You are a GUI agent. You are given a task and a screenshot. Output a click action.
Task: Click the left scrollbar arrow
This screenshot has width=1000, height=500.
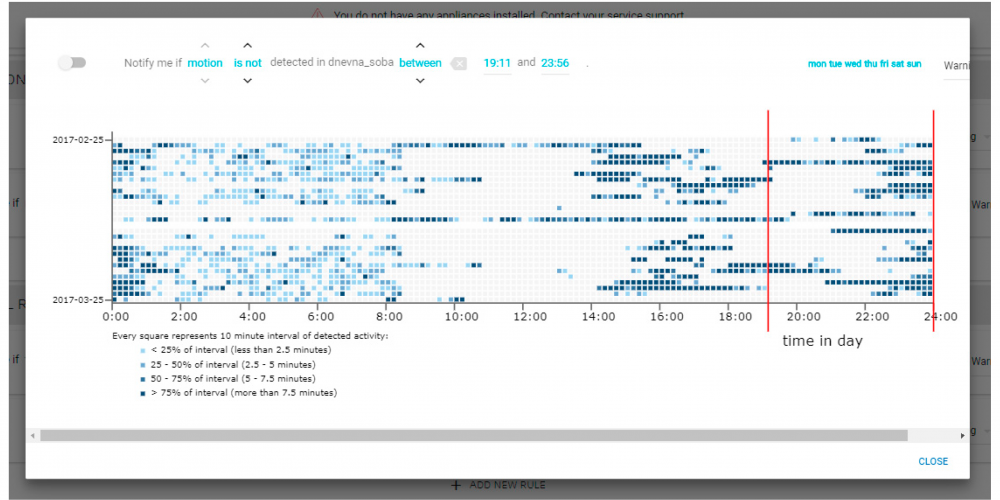(x=32, y=435)
